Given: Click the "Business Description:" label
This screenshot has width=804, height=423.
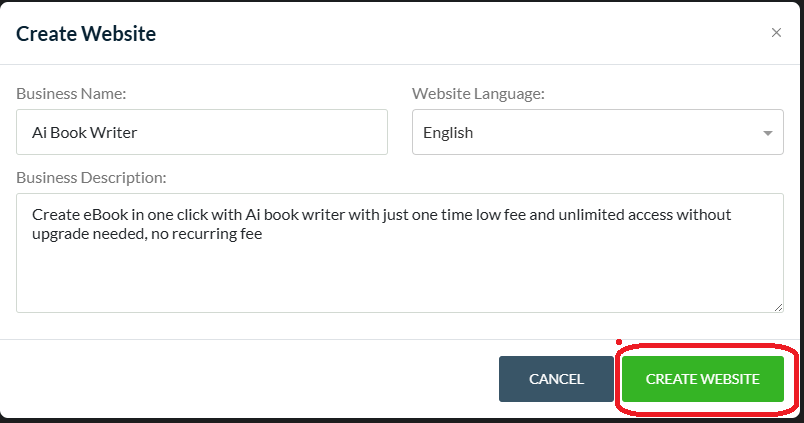Looking at the screenshot, I should coord(91,177).
